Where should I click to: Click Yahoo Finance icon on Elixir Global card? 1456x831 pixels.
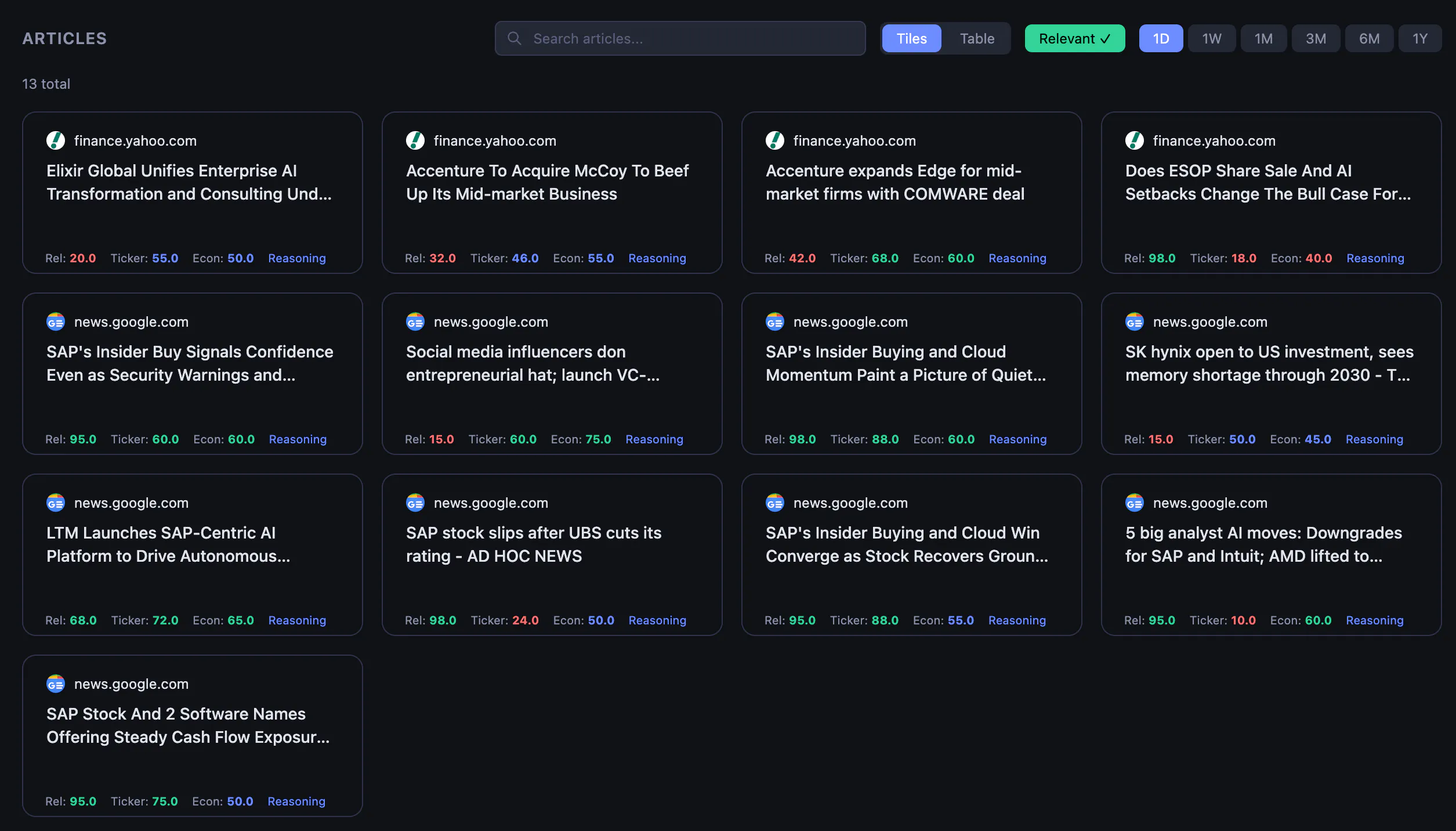pos(56,140)
